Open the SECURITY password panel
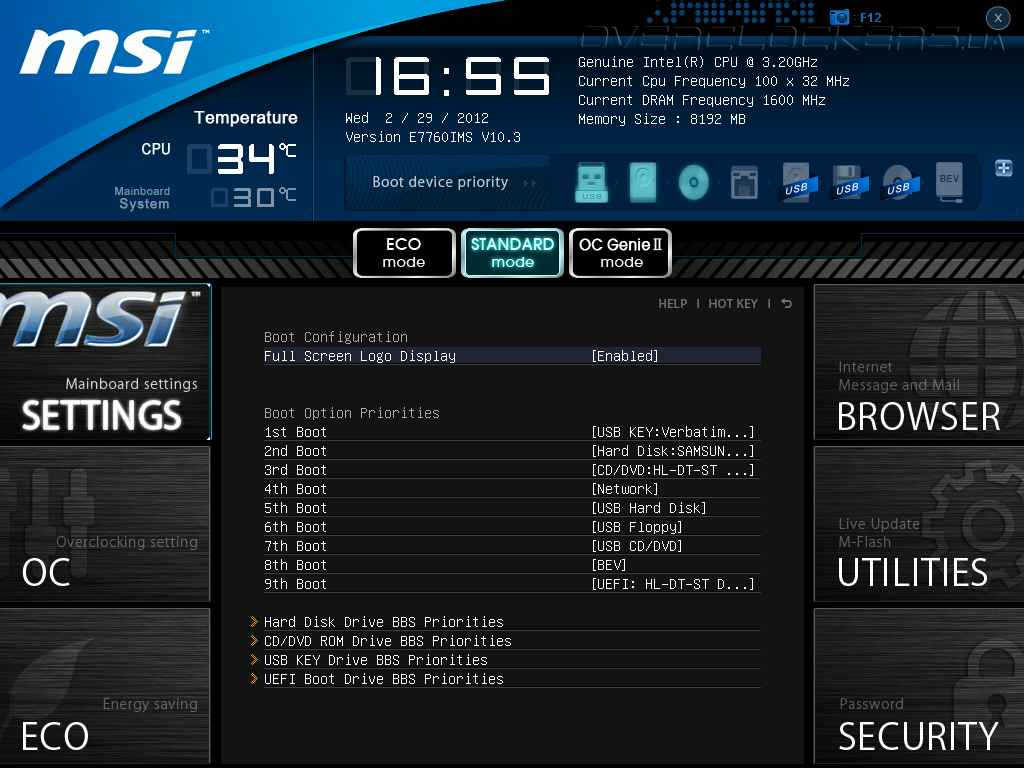This screenshot has width=1024, height=768. point(919,686)
